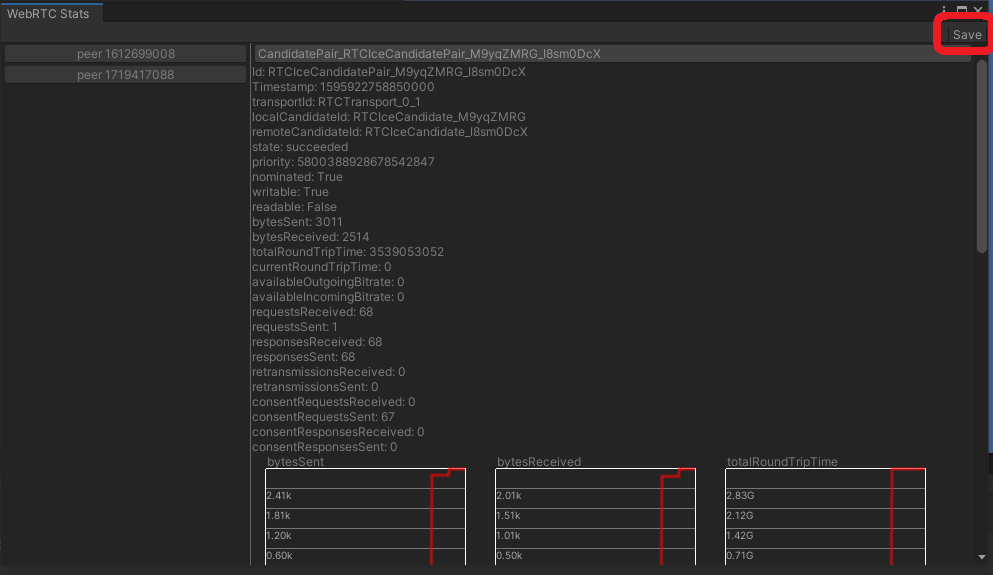Click 'consentResponsesSent: 0' text
The height and width of the screenshot is (575, 993).
click(324, 447)
